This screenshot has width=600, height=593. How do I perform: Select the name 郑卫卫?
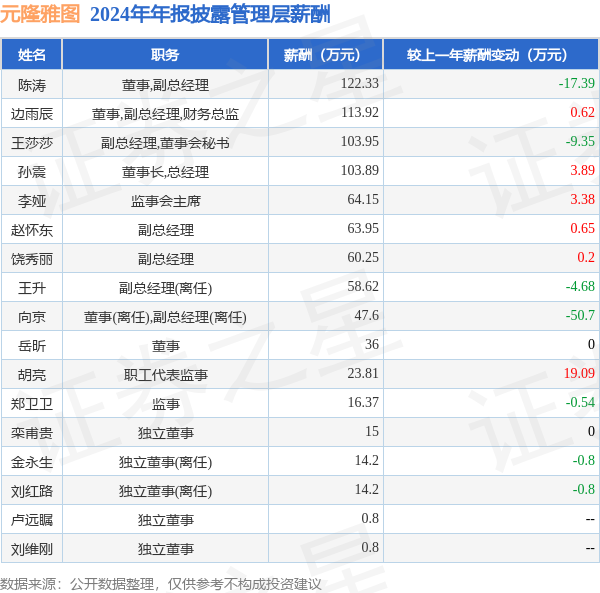32,404
